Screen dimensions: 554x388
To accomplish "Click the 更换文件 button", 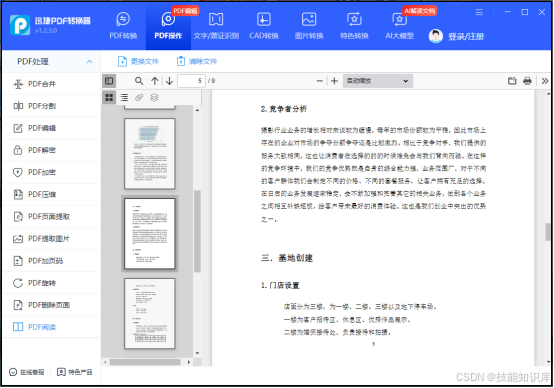I will (138, 61).
